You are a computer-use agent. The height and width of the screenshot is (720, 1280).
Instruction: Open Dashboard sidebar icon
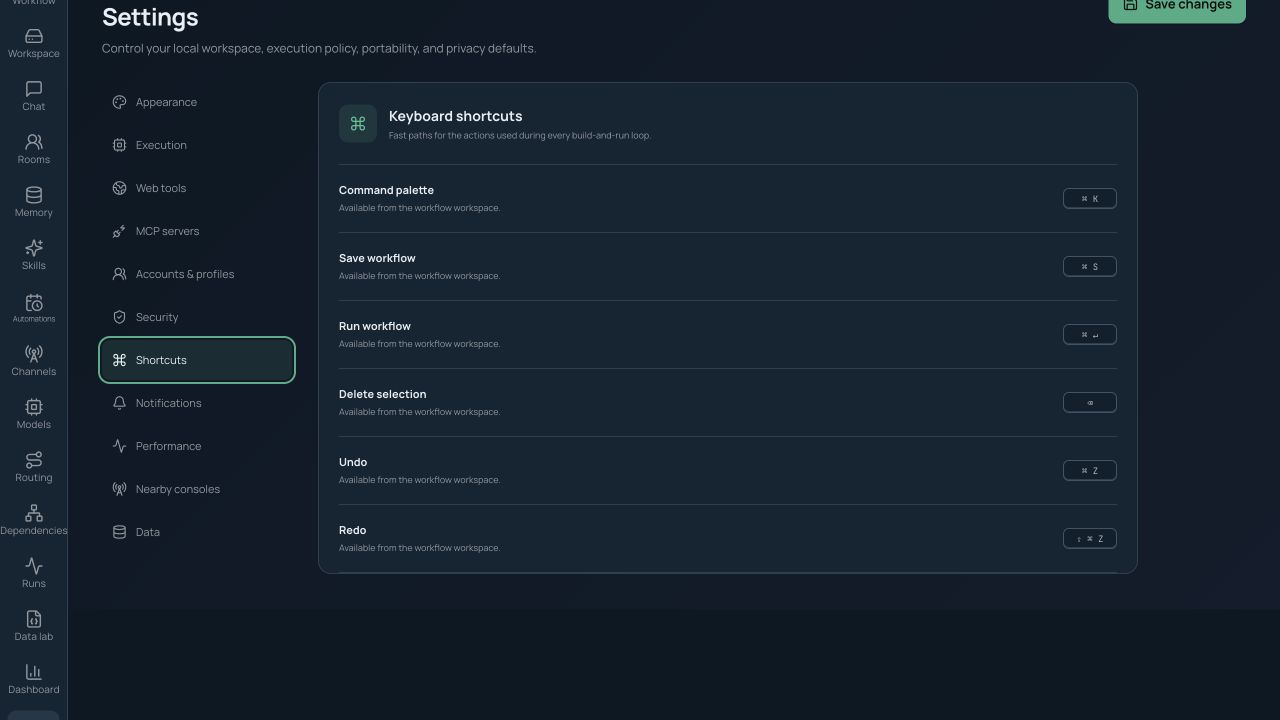coord(33,680)
